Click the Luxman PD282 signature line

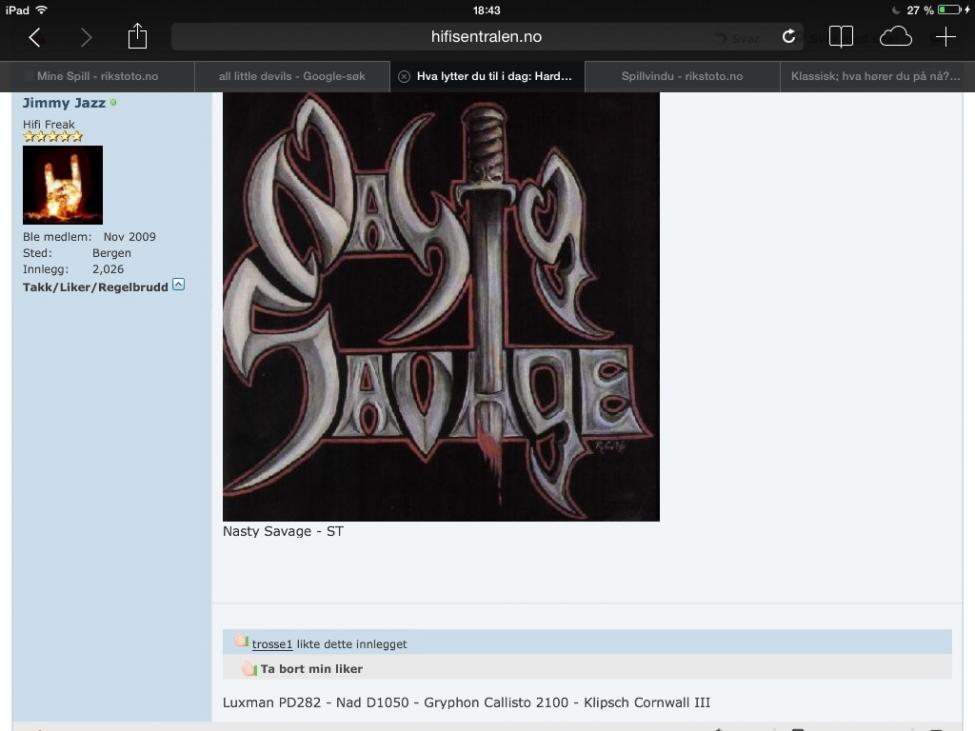[466, 702]
